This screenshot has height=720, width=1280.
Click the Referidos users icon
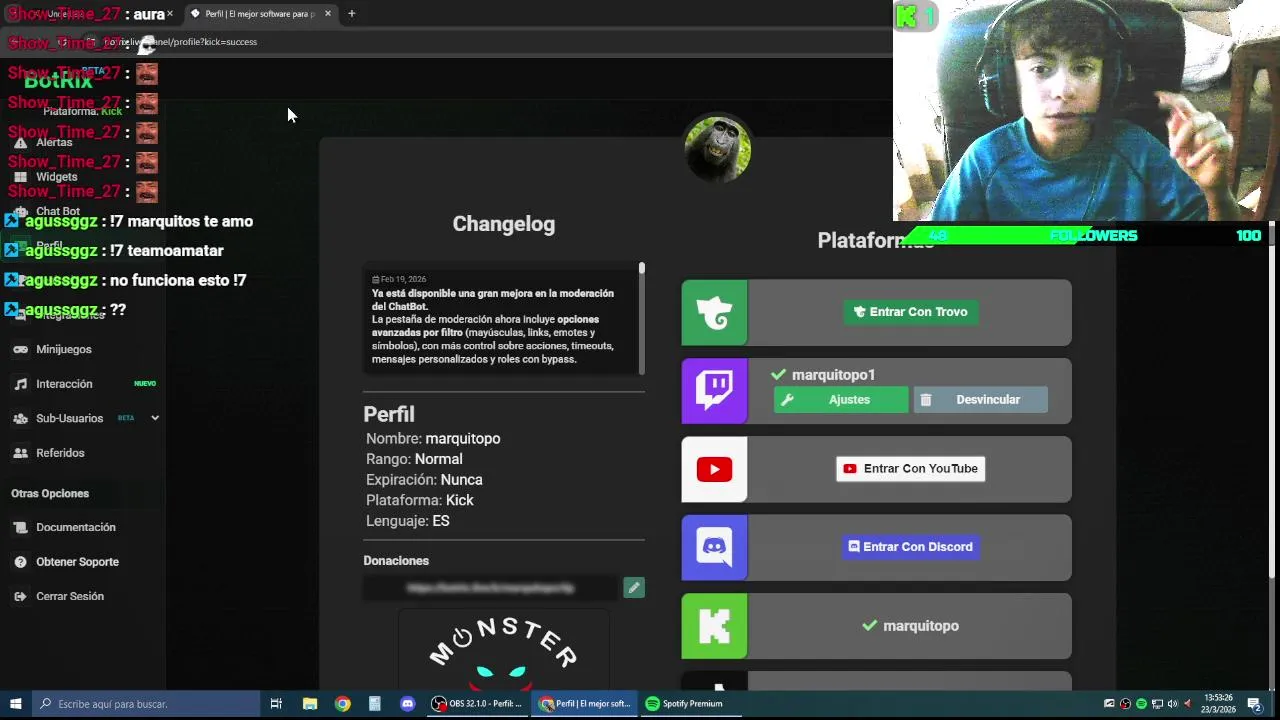(20, 453)
